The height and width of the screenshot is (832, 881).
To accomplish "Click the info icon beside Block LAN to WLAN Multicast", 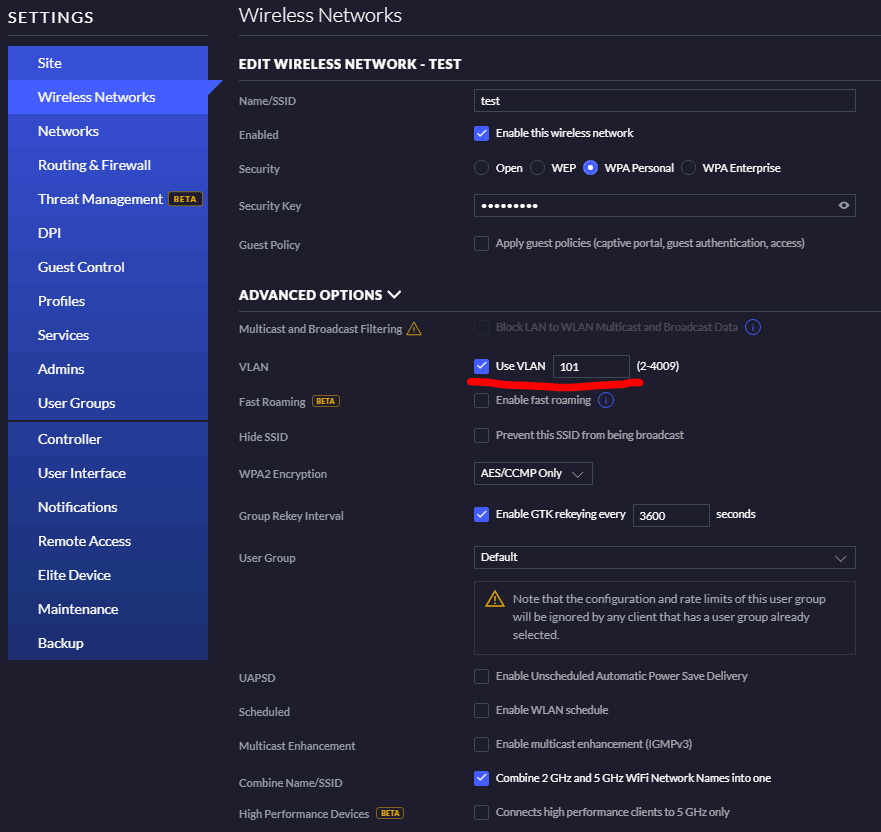I will 752,327.
